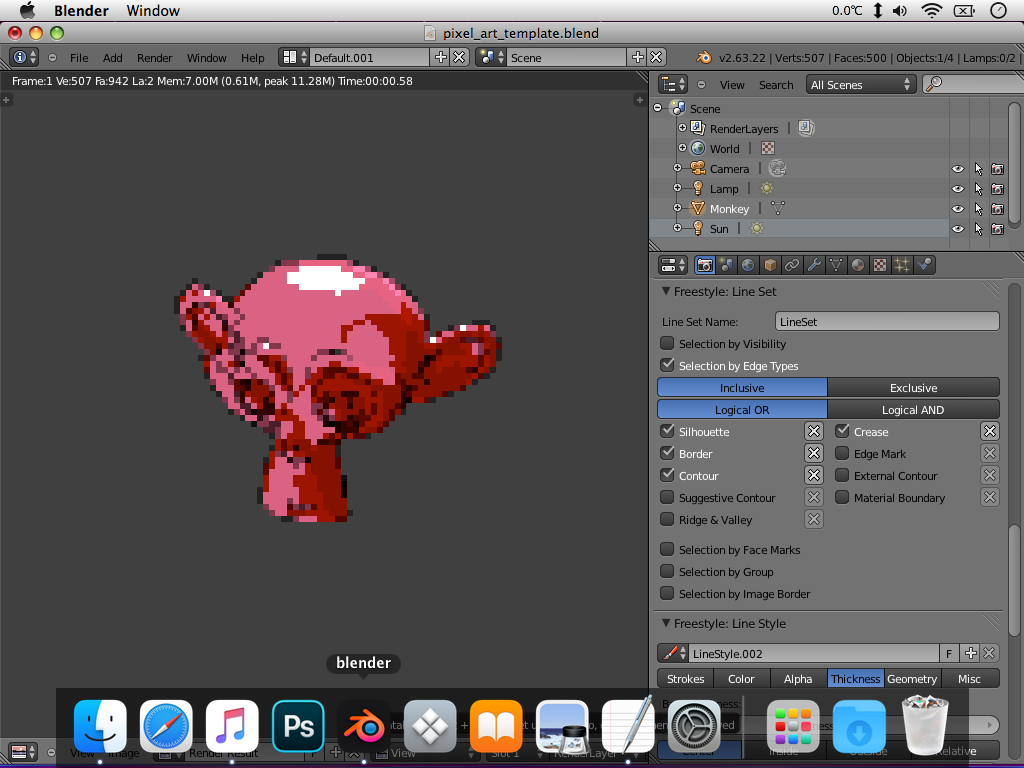This screenshot has height=768, width=1024.
Task: Enable Selection by Visibility checkbox
Action: [667, 344]
